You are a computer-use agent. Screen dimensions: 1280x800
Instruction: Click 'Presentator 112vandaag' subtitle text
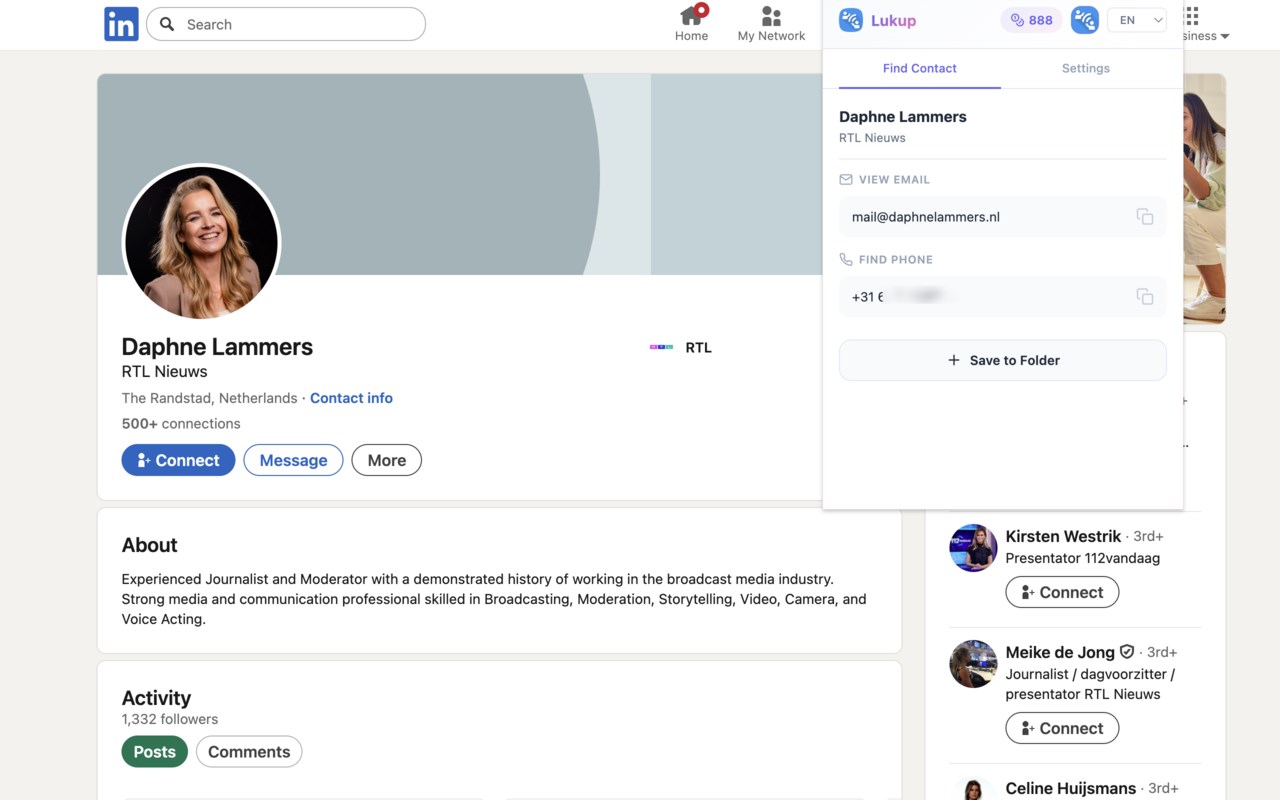click(1083, 558)
